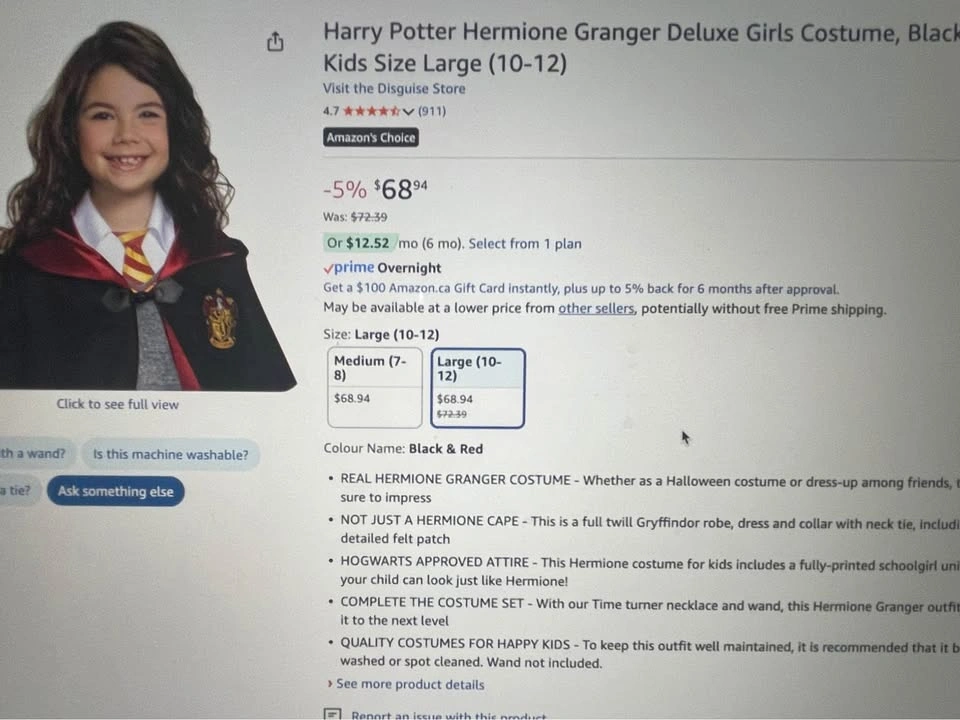Select the Large (10-12) size option
Screen dimensions: 960x720
click(x=478, y=388)
